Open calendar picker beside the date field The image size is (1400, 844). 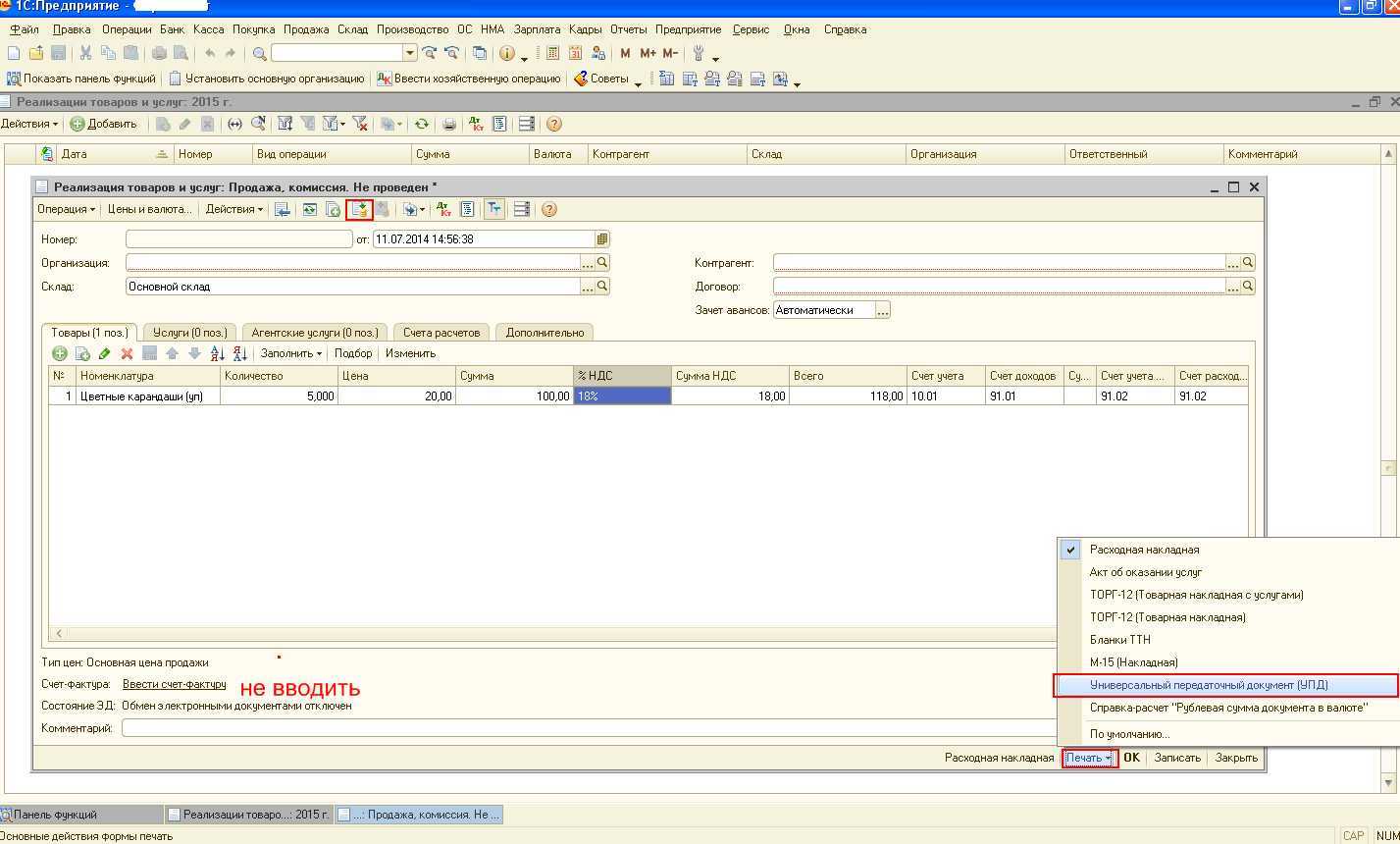[x=601, y=238]
